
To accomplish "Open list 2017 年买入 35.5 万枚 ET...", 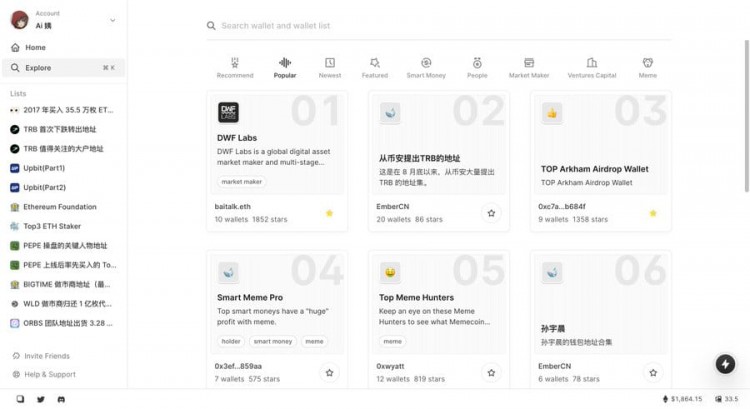I will (63, 110).
